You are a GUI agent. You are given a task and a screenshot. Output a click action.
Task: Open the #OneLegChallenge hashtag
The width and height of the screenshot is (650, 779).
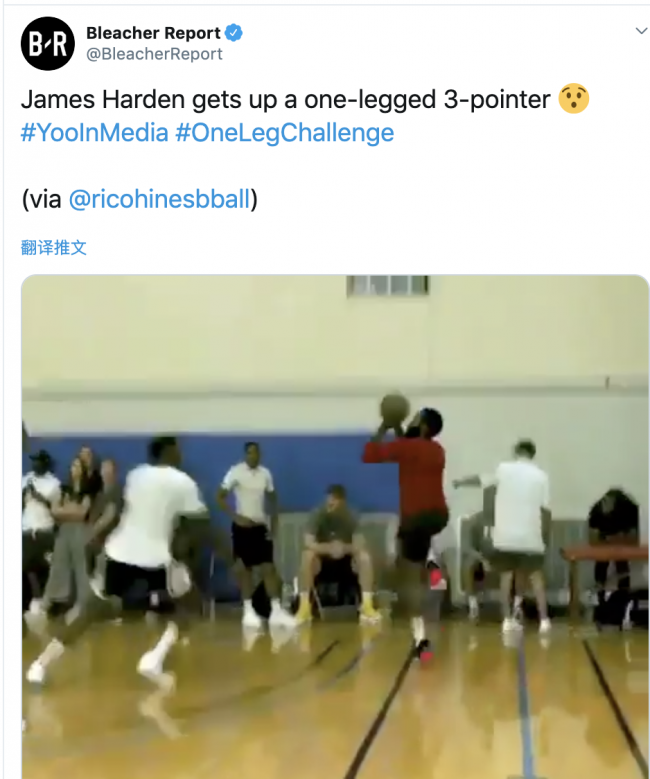click(285, 133)
